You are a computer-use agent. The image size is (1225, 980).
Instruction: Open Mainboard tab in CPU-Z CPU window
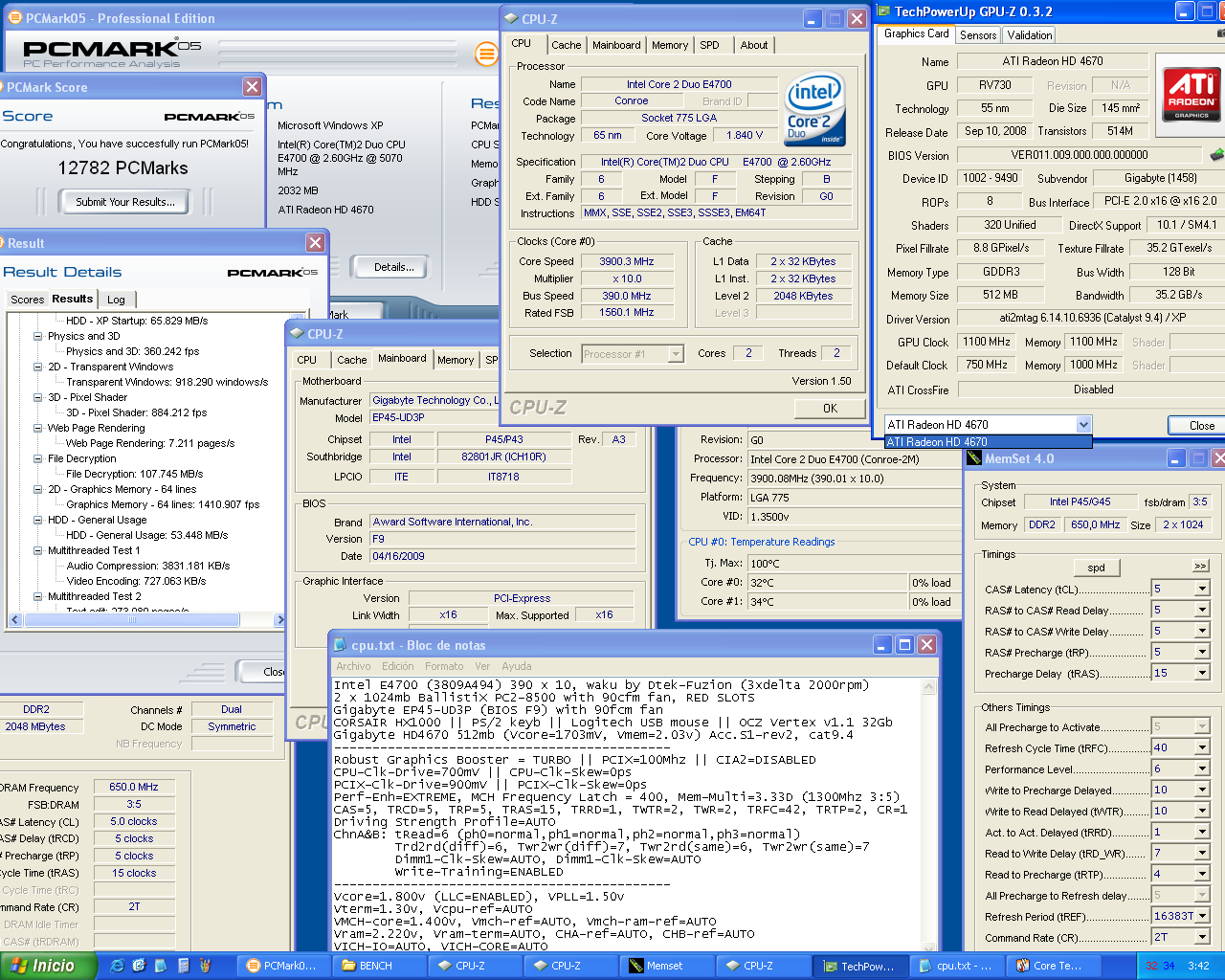click(x=616, y=45)
